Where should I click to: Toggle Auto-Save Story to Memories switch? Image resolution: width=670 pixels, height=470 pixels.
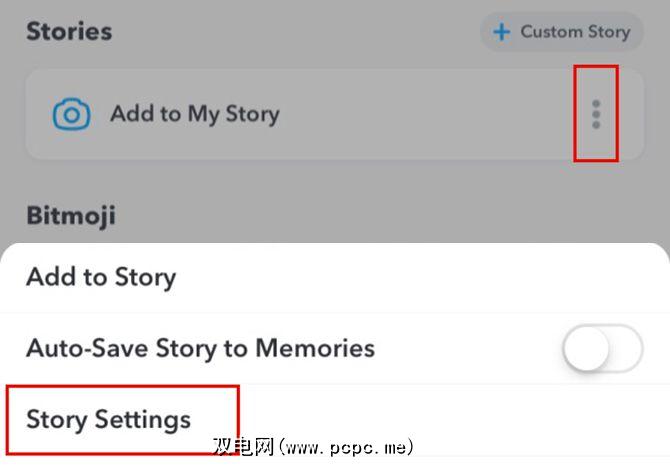[602, 348]
